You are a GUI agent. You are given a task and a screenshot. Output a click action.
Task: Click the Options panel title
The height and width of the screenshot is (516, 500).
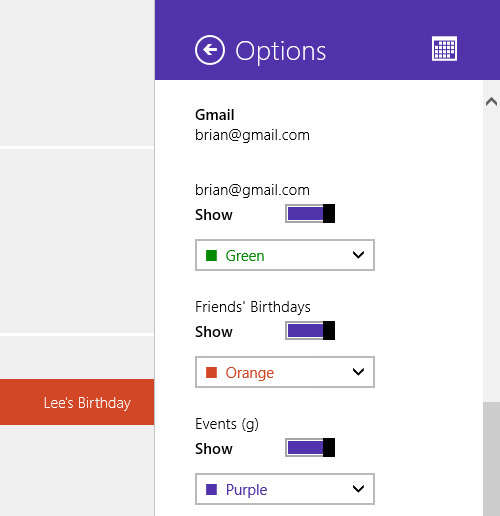pyautogui.click(x=280, y=51)
